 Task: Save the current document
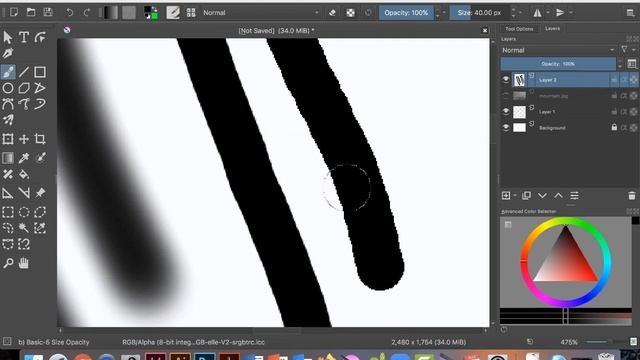pos(48,12)
